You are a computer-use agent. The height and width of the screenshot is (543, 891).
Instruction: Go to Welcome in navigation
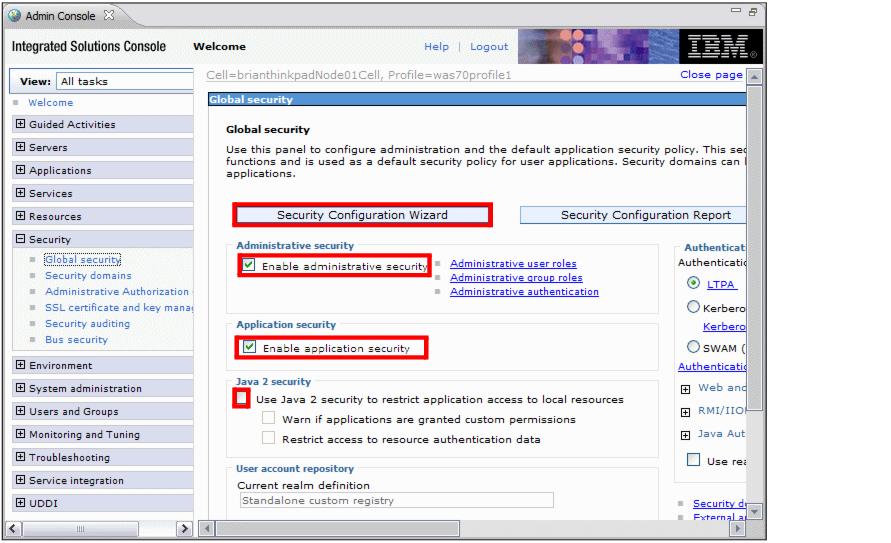tap(51, 103)
